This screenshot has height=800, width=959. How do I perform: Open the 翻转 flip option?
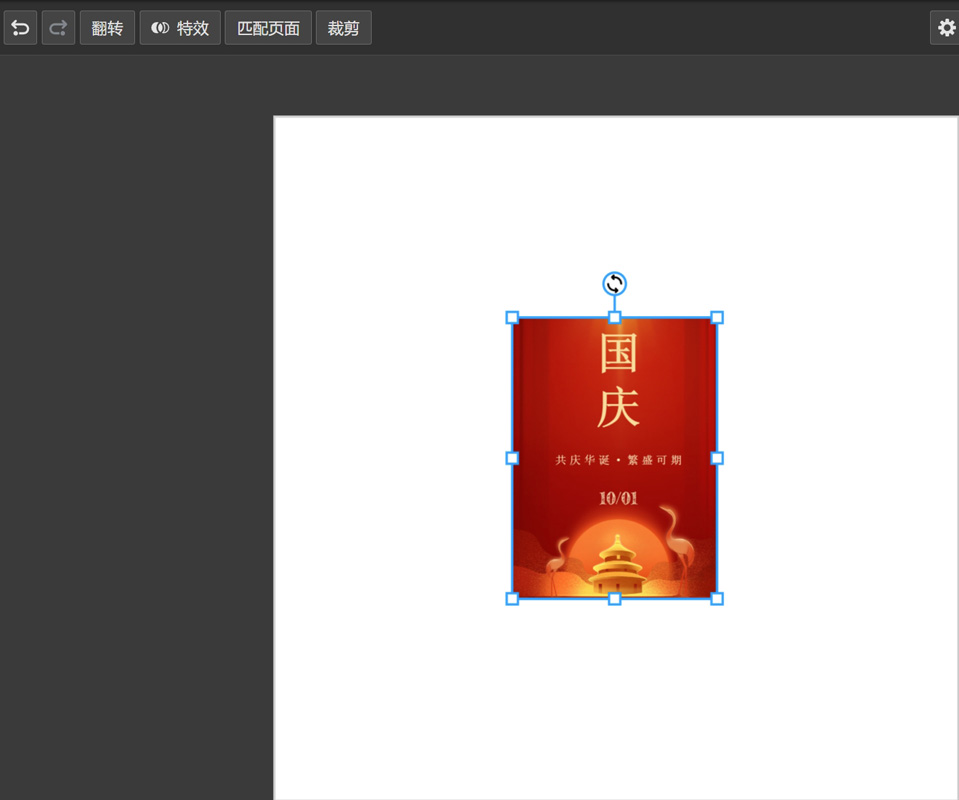[x=107, y=28]
